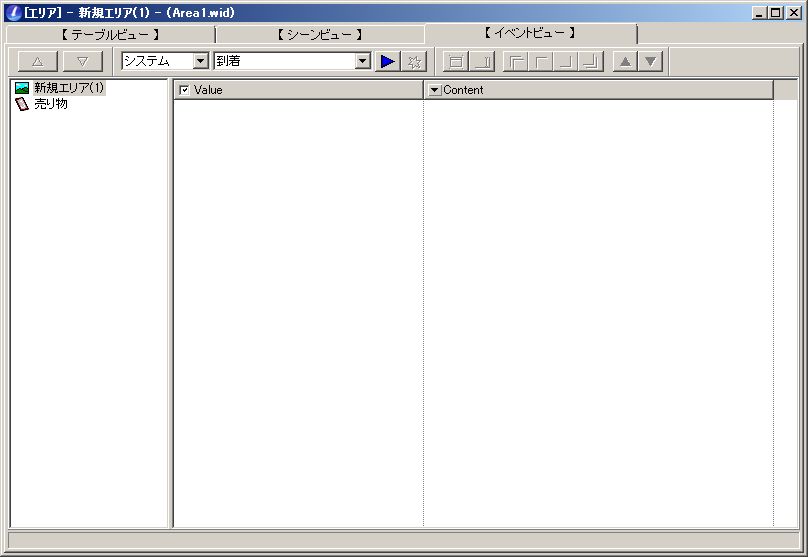Click the landscape icon of 新規エリア(1)
Screen dimensions: 808x557
(x=22, y=88)
